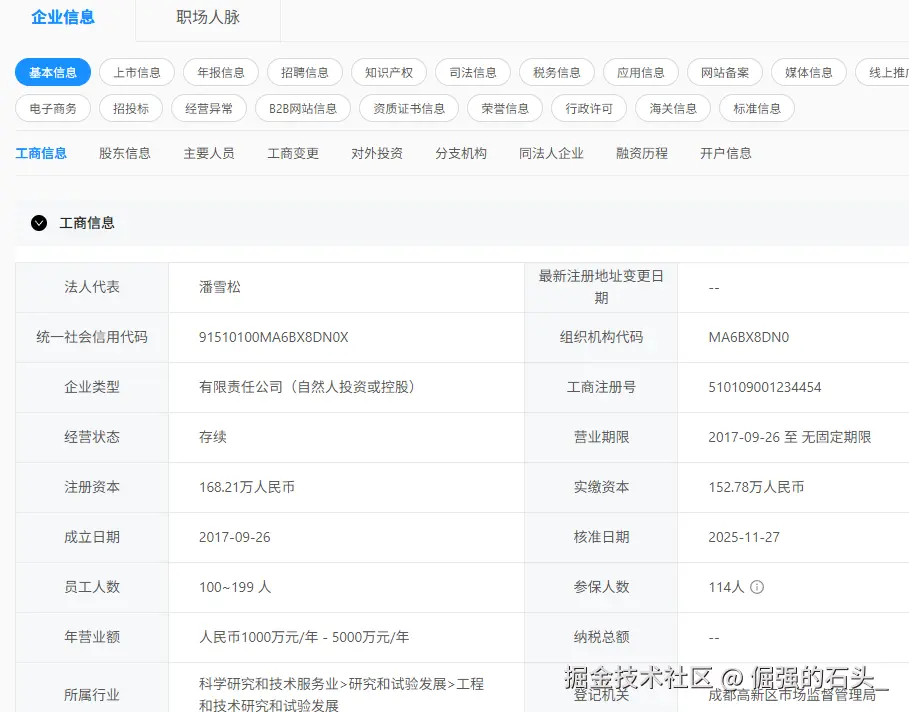Open 招投标 category
909x712 pixels.
[131, 108]
